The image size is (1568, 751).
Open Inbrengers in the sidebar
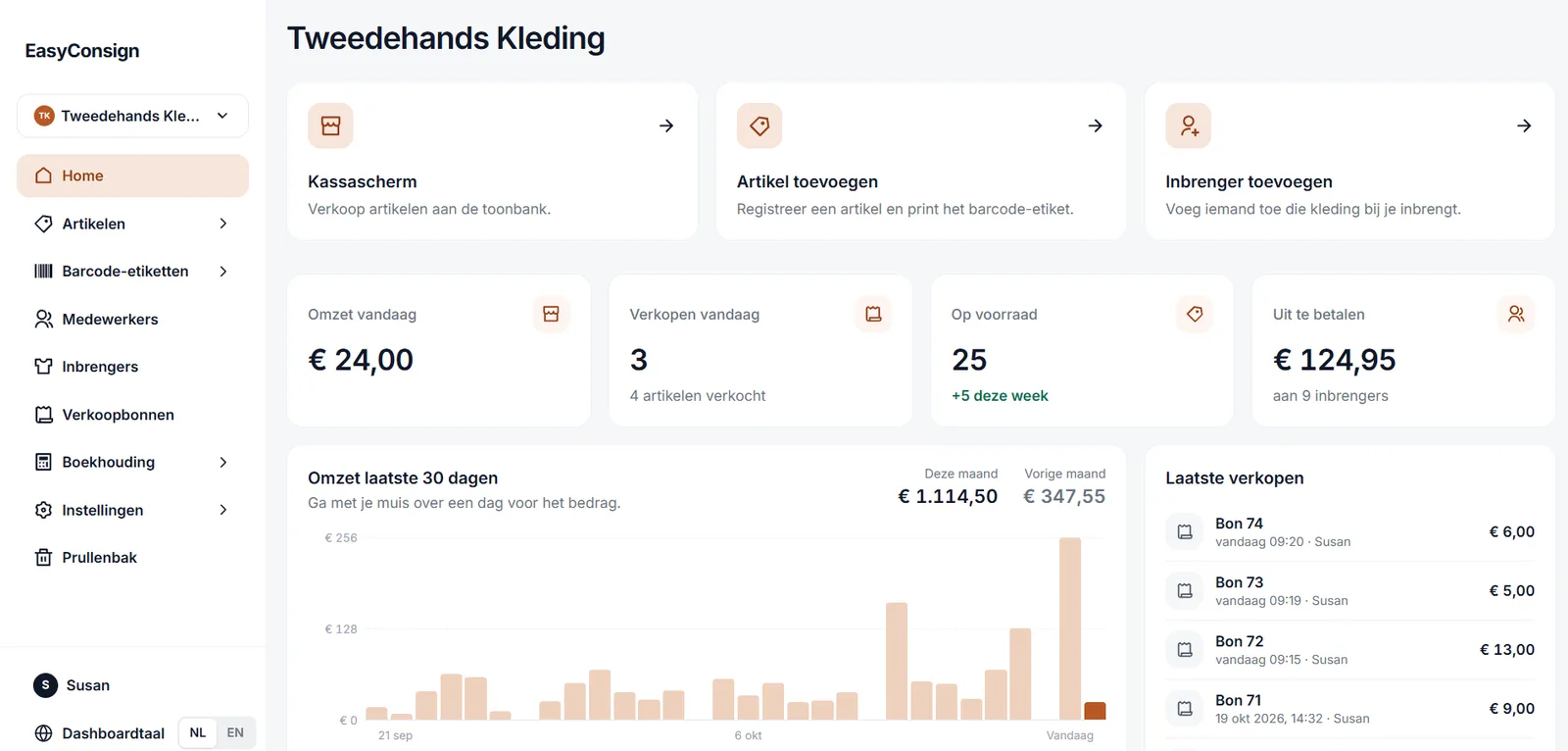132,367
